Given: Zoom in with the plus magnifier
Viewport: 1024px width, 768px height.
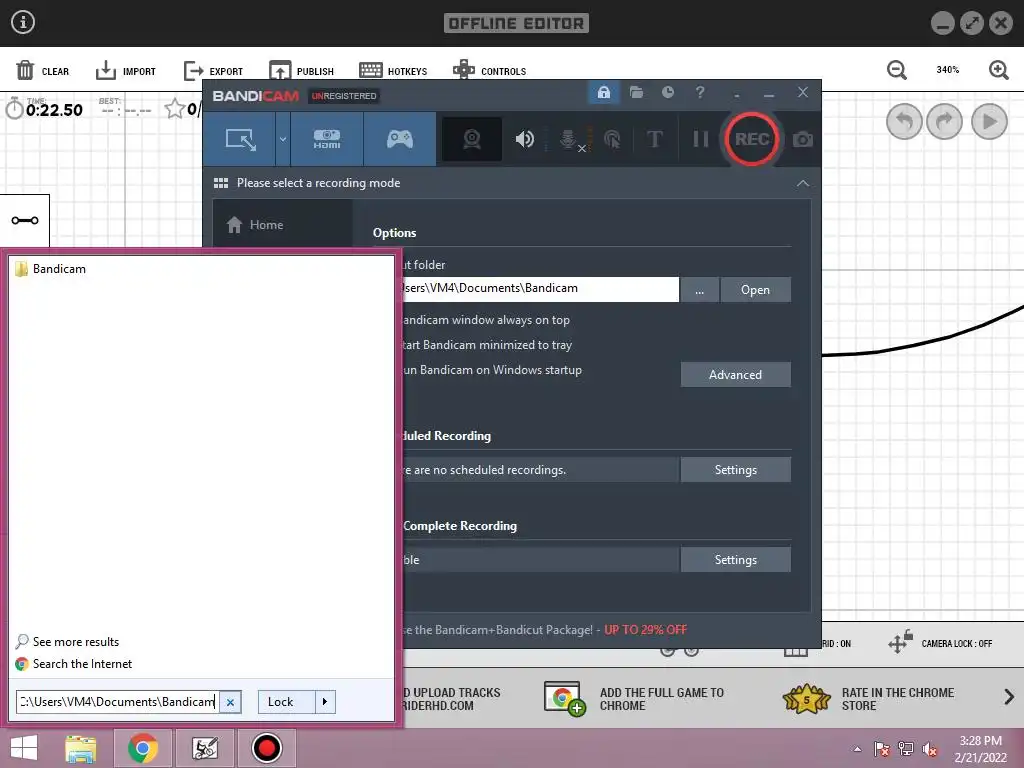Looking at the screenshot, I should 999,70.
